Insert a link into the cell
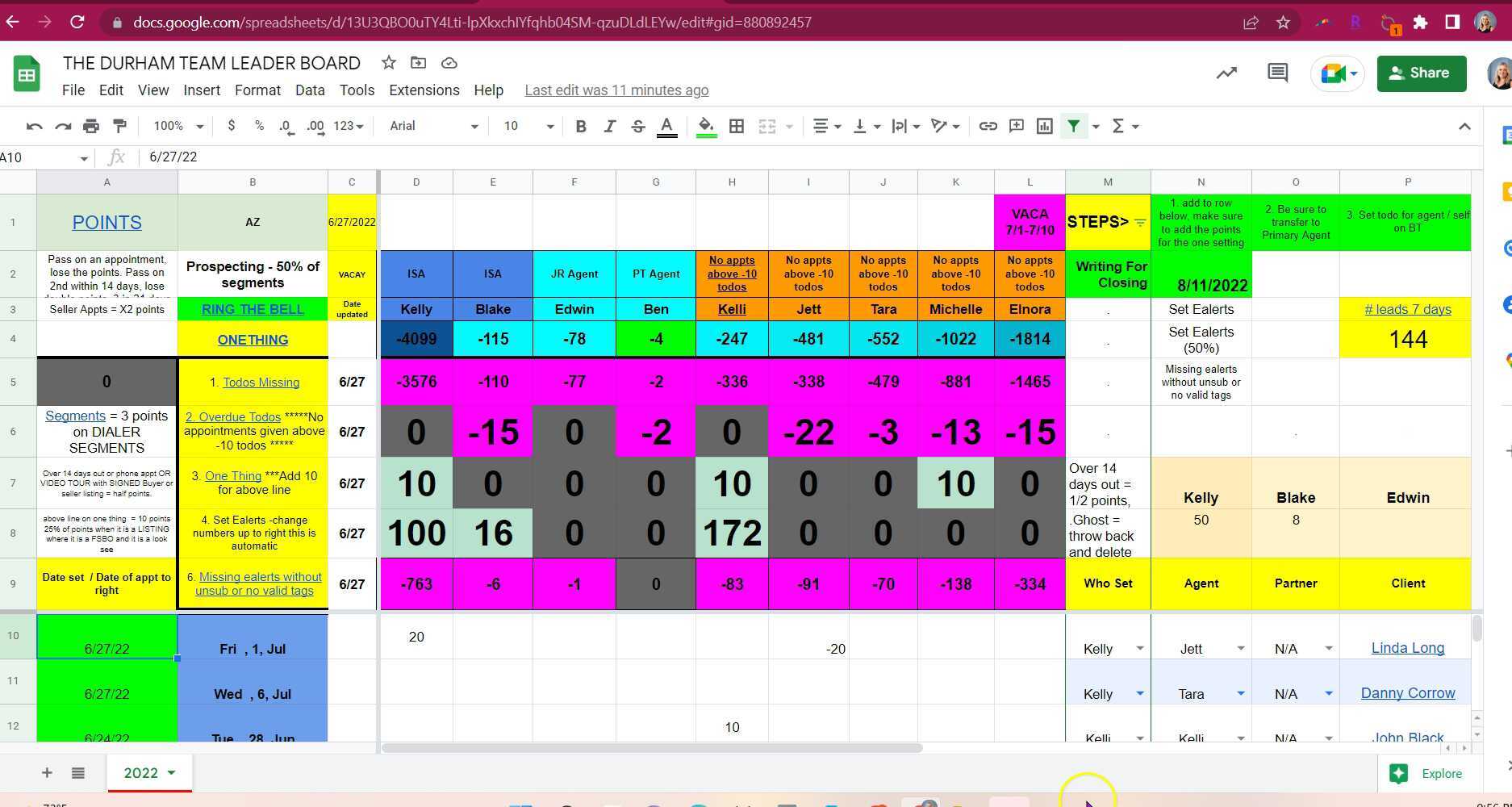Screen dimensions: 1512x807 [x=988, y=126]
